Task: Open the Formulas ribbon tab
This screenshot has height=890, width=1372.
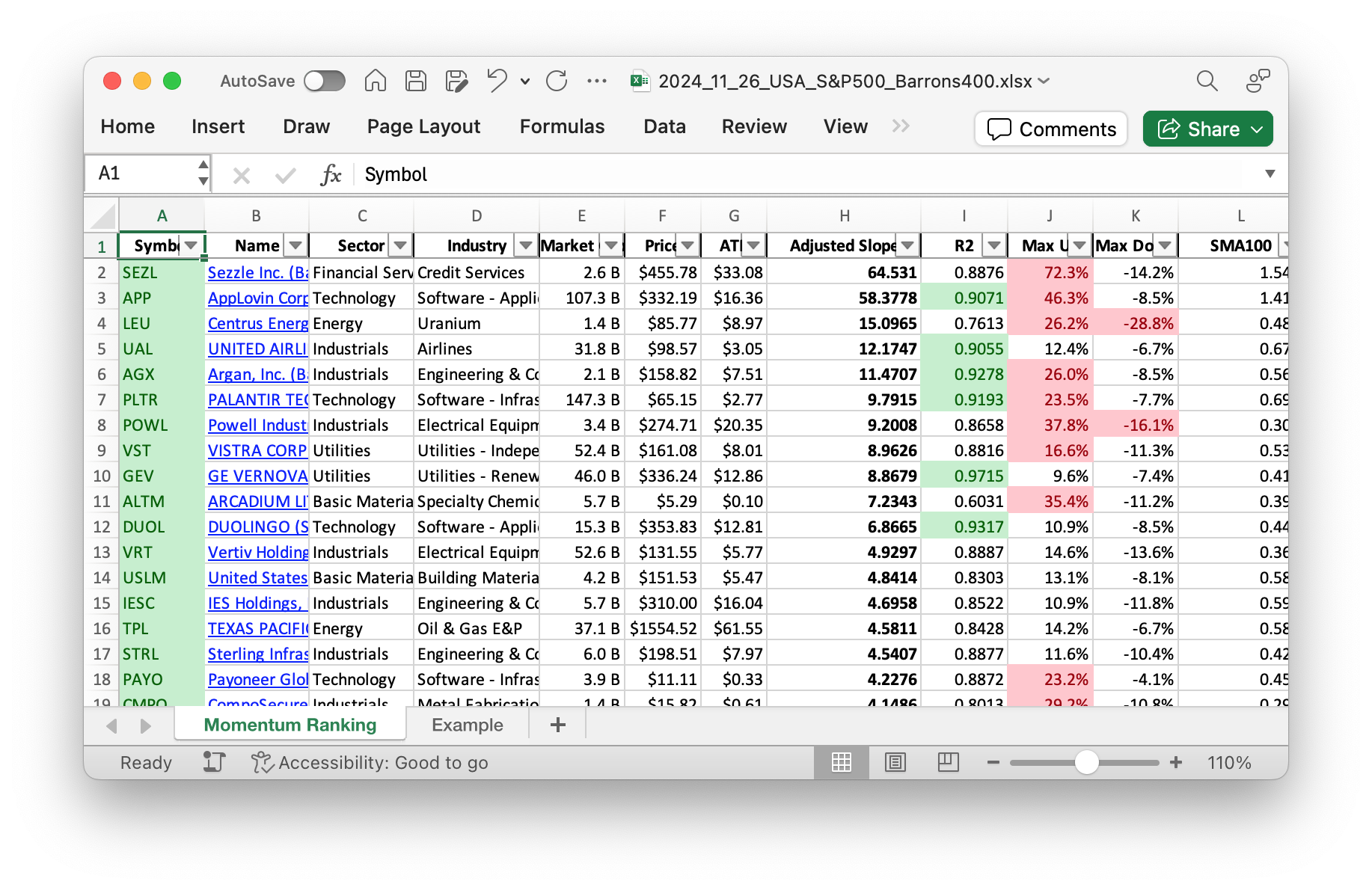Action: coord(562,126)
